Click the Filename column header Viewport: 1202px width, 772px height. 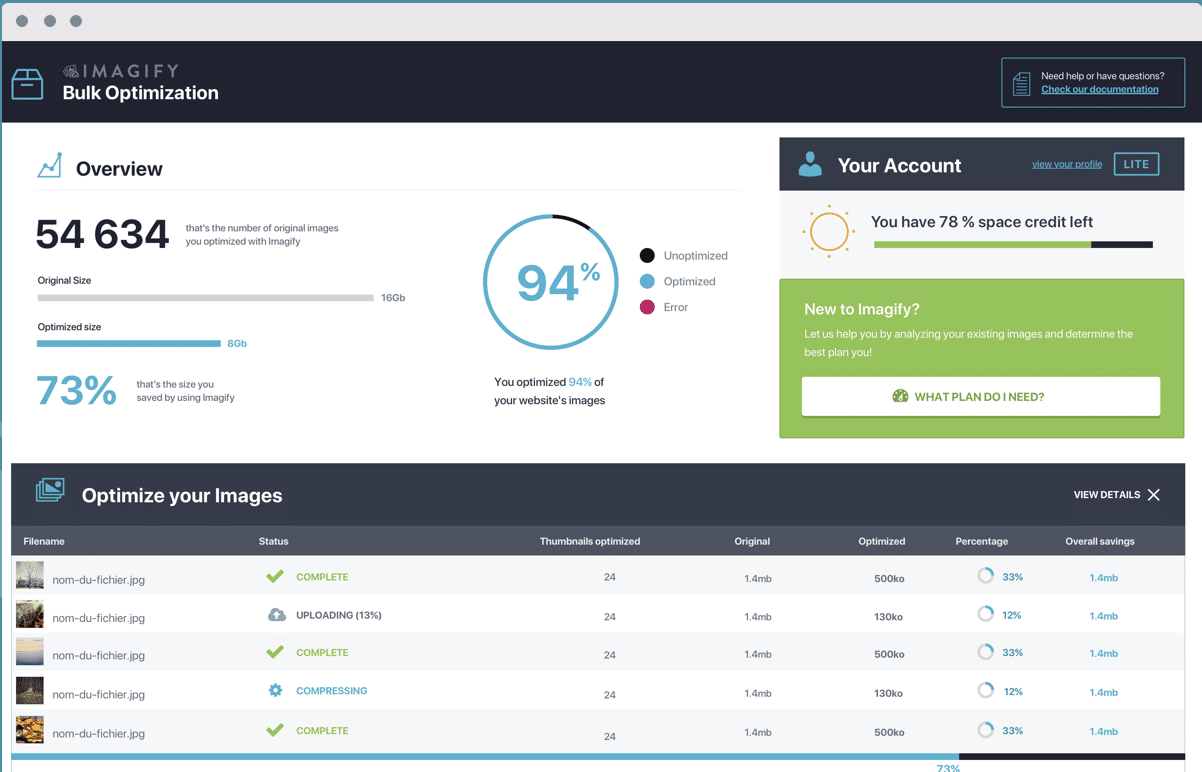pos(44,541)
